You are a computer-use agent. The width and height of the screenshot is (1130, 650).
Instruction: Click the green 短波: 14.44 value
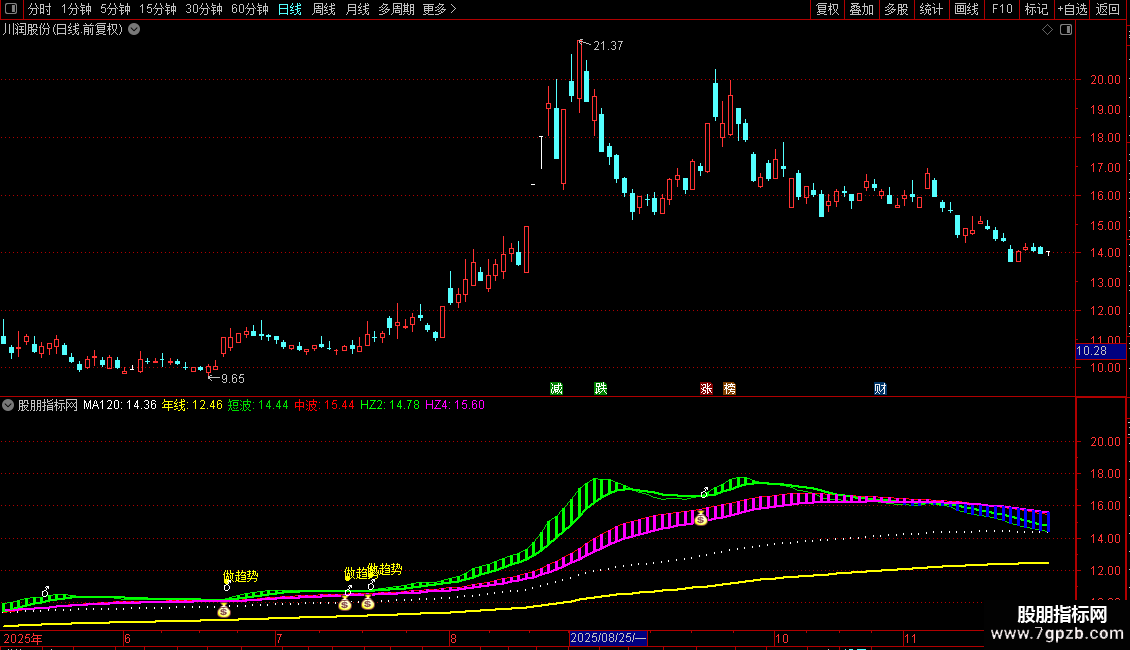click(258, 405)
